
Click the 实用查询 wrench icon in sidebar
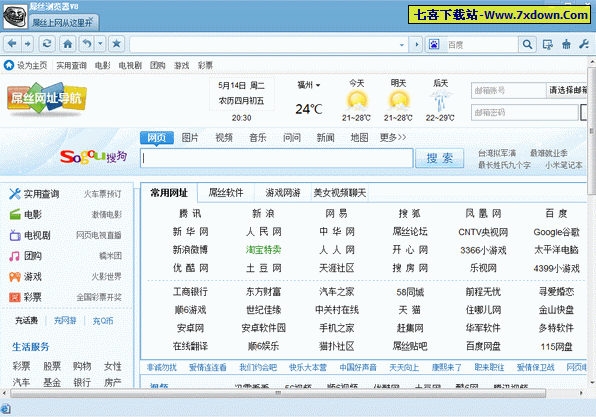pyautogui.click(x=14, y=194)
